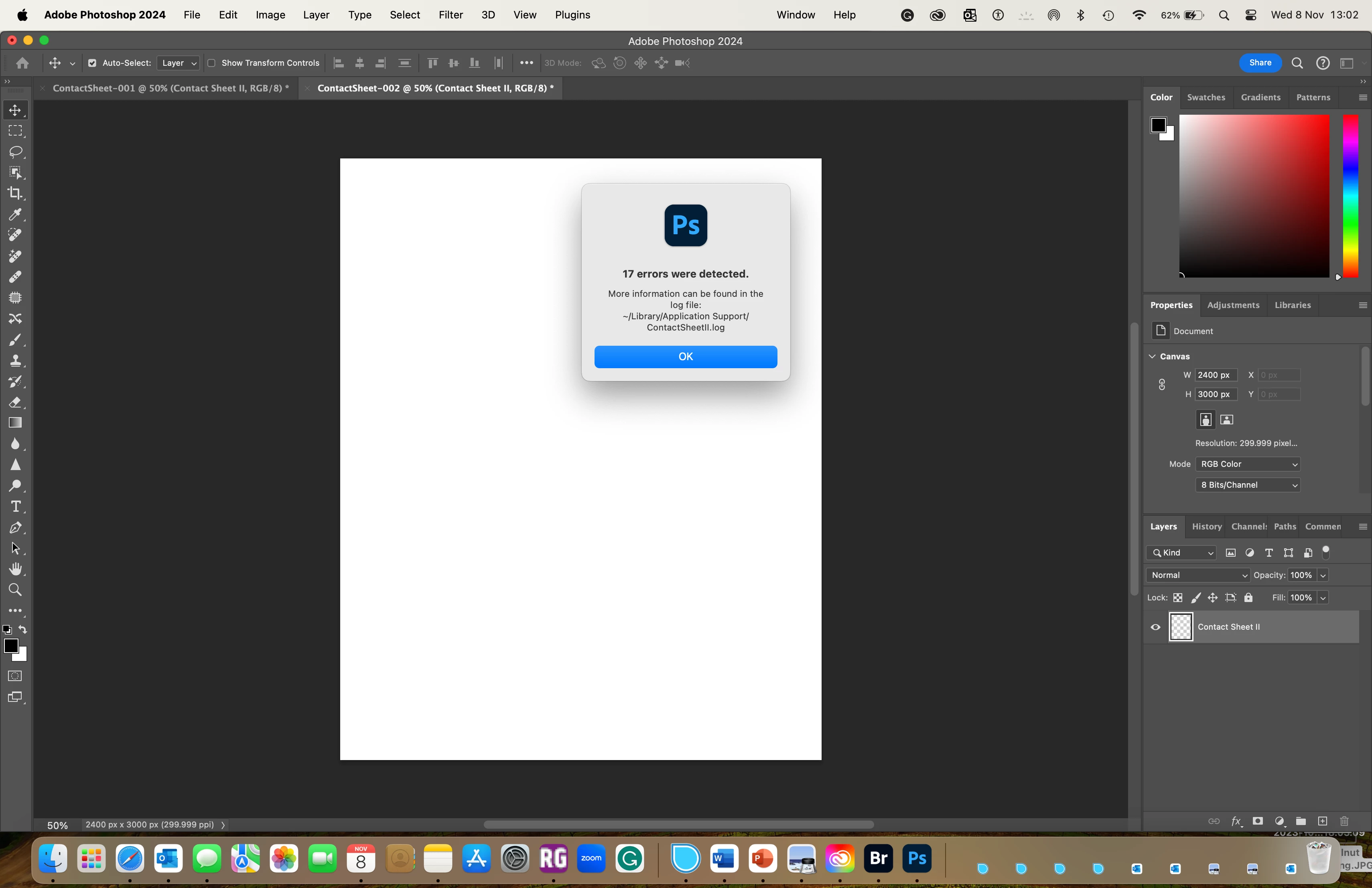1372x888 pixels.
Task: Click OK in the error dialog
Action: click(686, 357)
